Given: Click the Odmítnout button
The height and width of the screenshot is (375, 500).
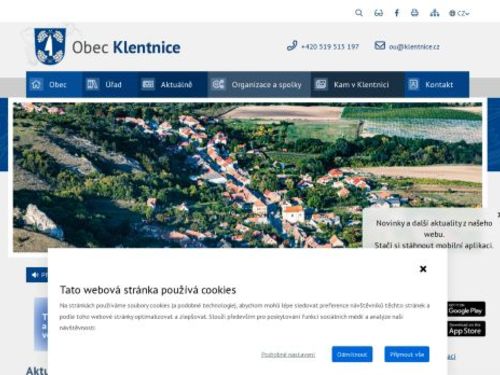Looking at the screenshot, I should (x=352, y=354).
